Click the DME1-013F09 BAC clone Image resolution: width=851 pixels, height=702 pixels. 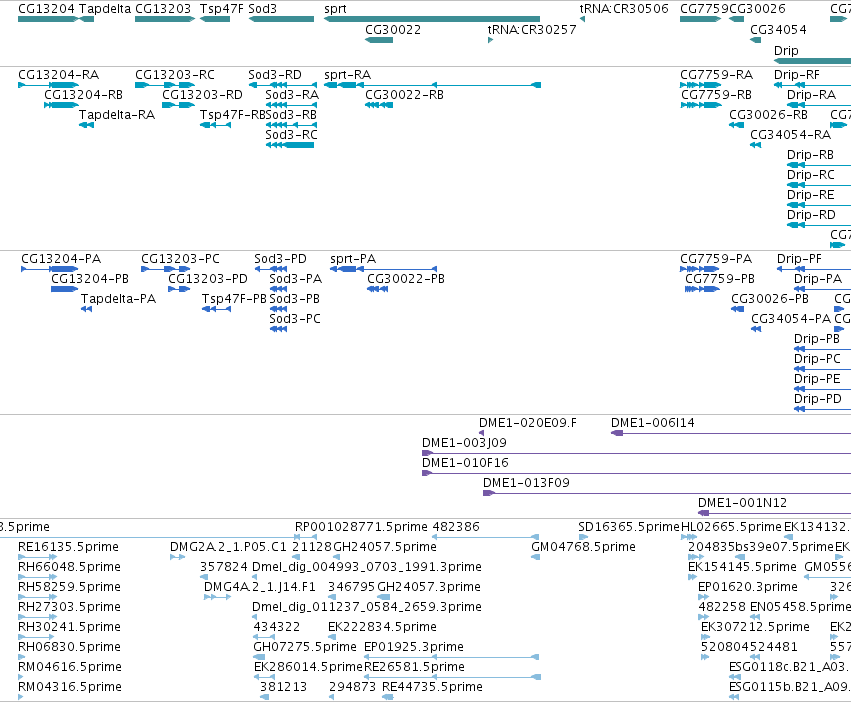(x=667, y=493)
